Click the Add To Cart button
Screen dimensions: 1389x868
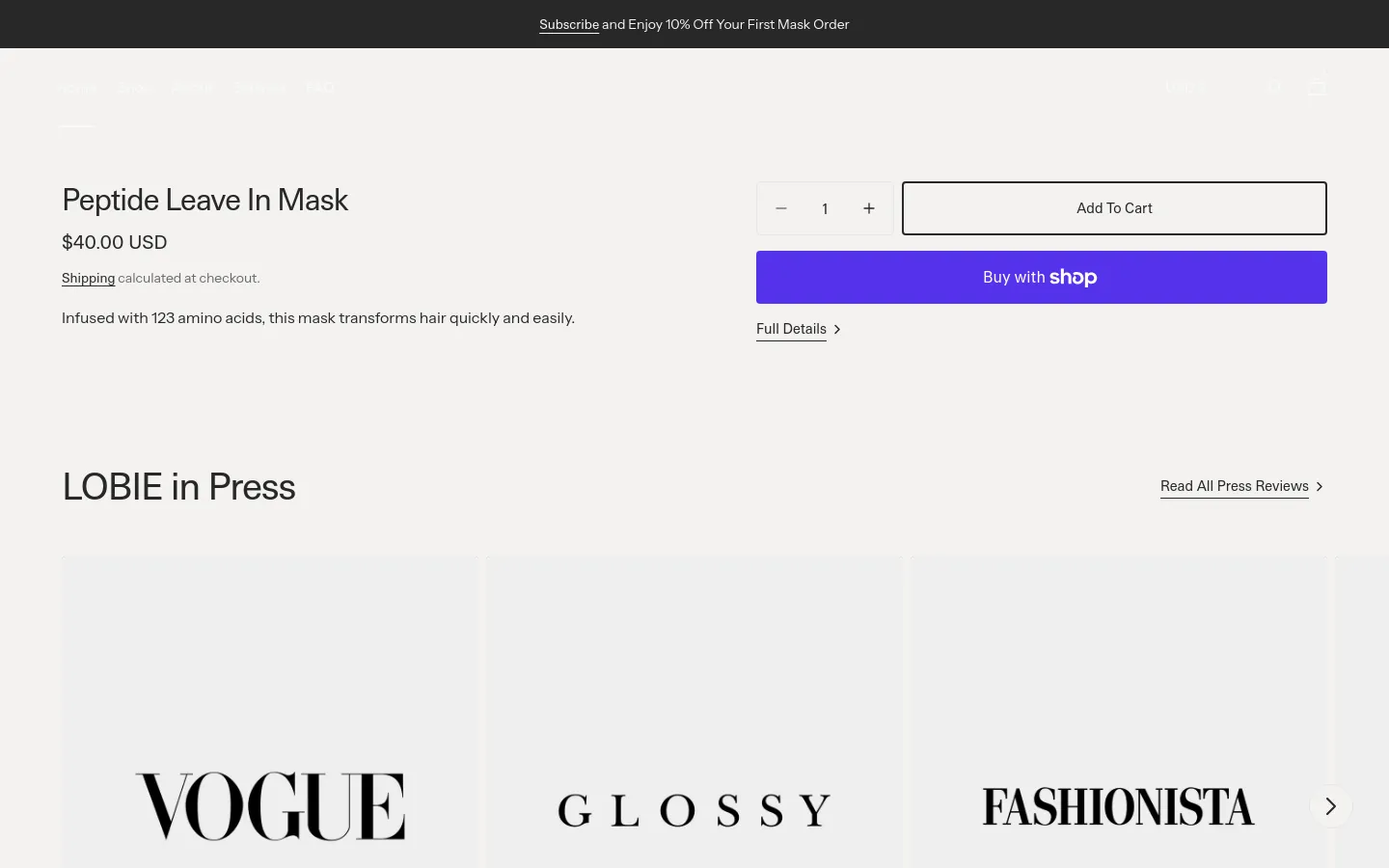pyautogui.click(x=1114, y=208)
